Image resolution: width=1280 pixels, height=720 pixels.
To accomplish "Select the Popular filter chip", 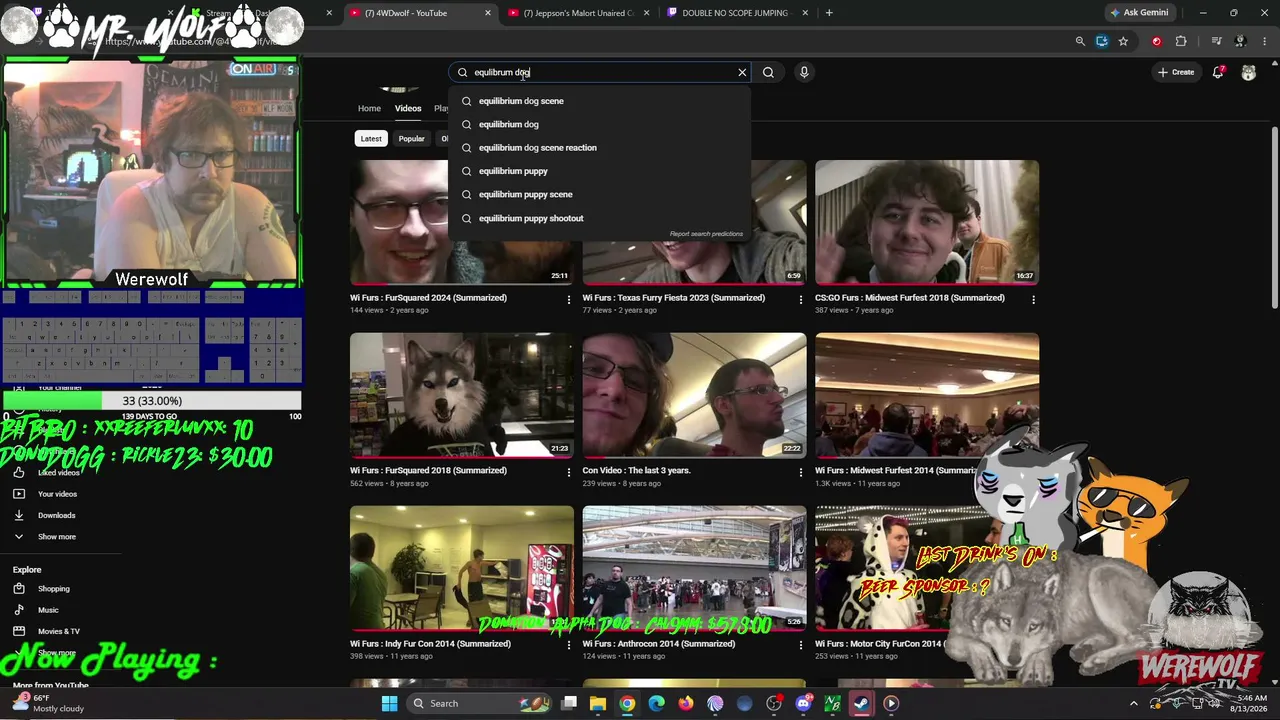I will (412, 138).
